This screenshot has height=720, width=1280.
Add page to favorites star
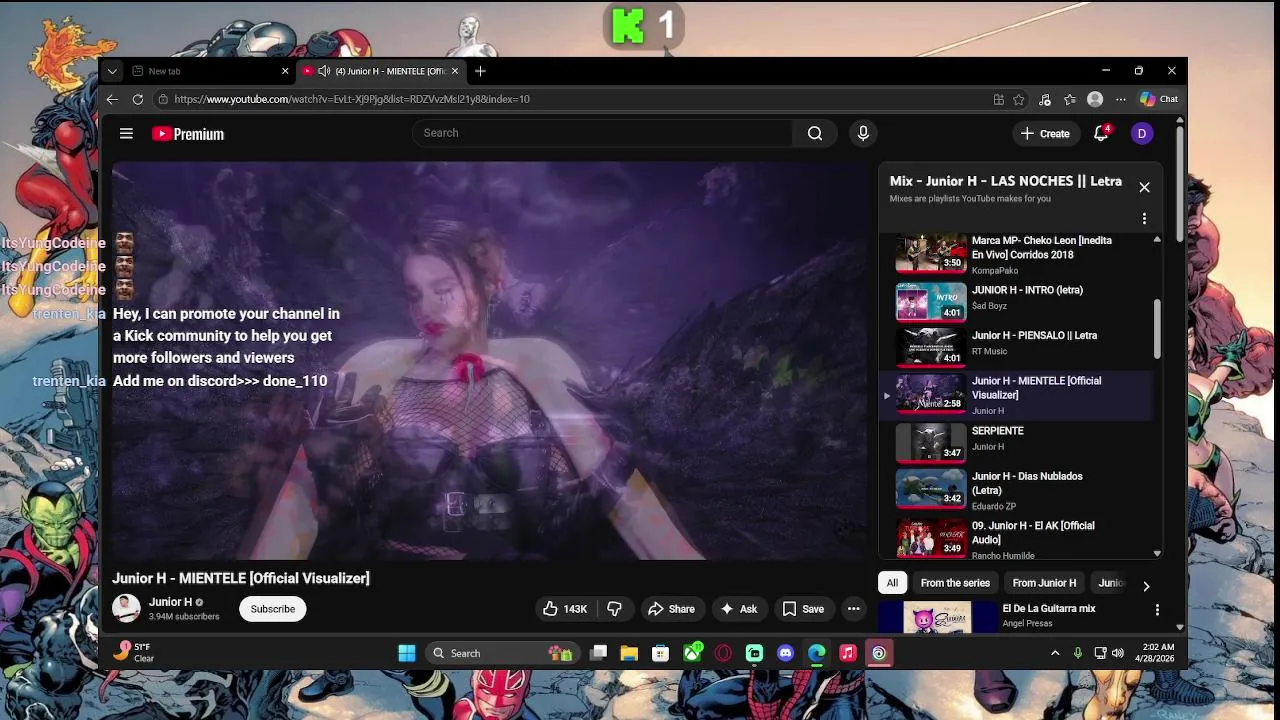pyautogui.click(x=1019, y=99)
